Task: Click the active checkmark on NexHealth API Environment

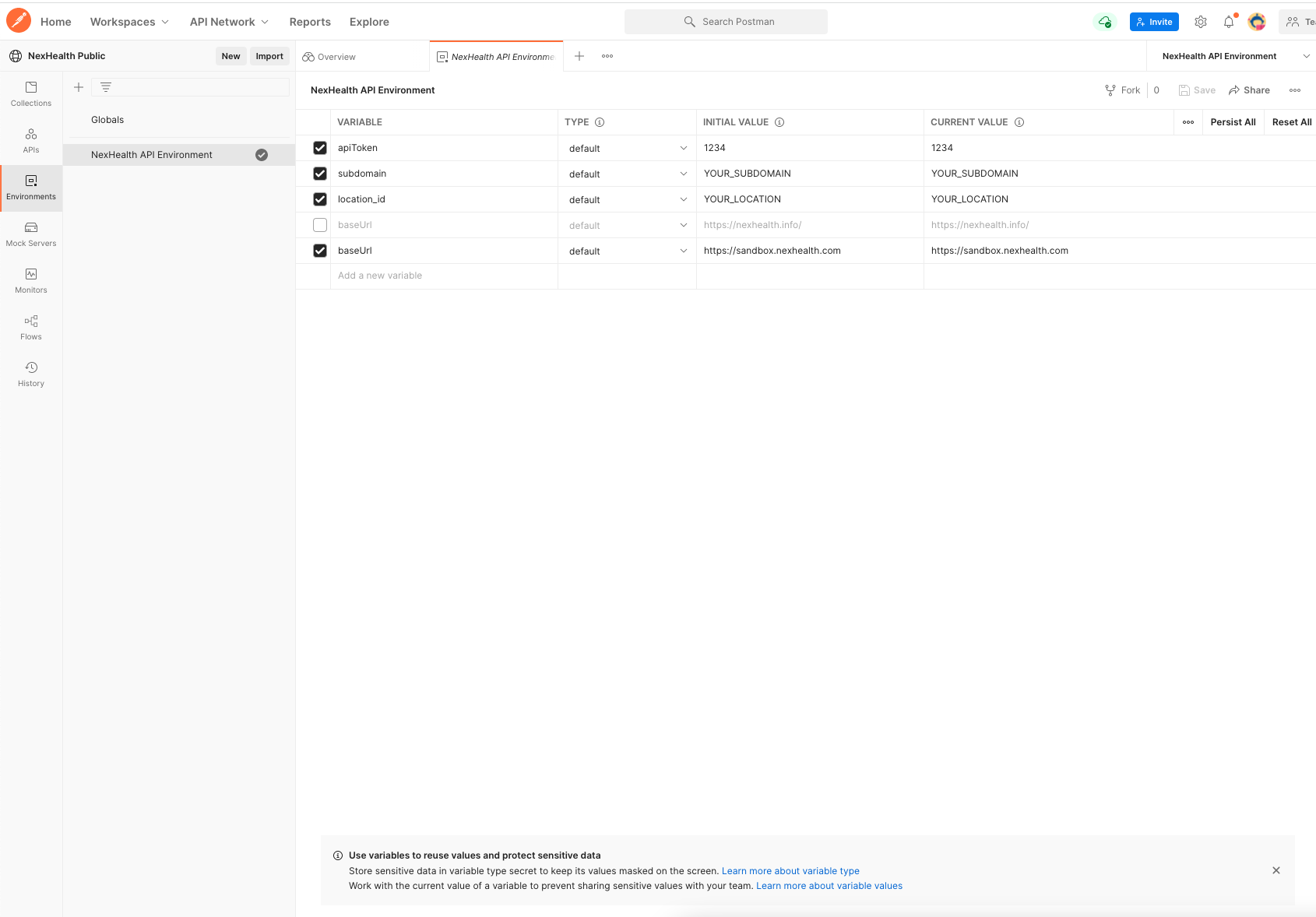Action: [x=262, y=155]
